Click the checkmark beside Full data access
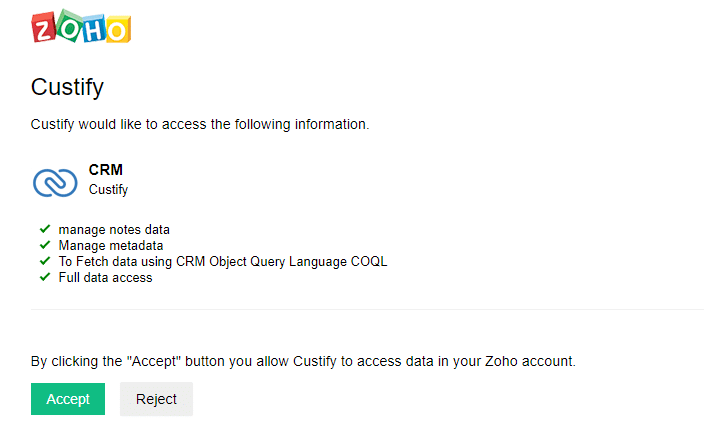The height and width of the screenshot is (445, 704). coord(45,277)
